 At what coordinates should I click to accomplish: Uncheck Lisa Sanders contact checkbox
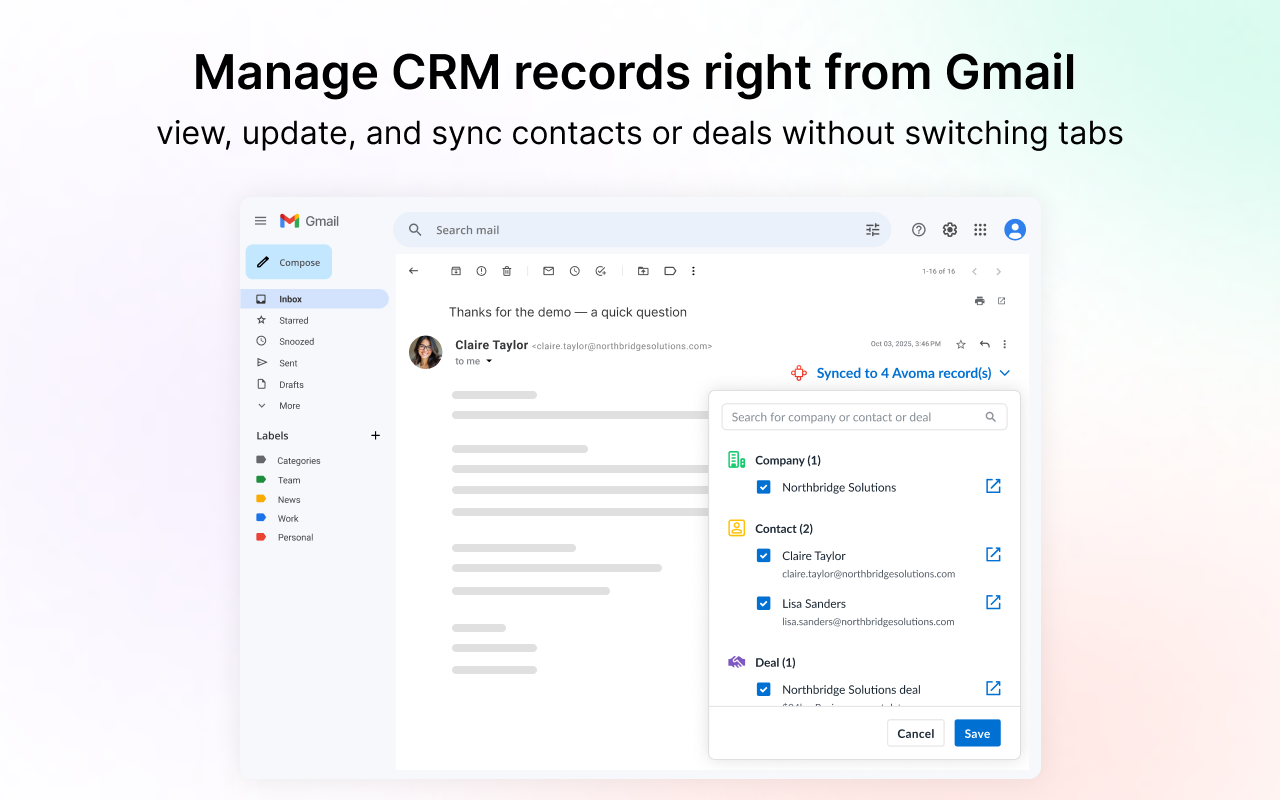(764, 603)
